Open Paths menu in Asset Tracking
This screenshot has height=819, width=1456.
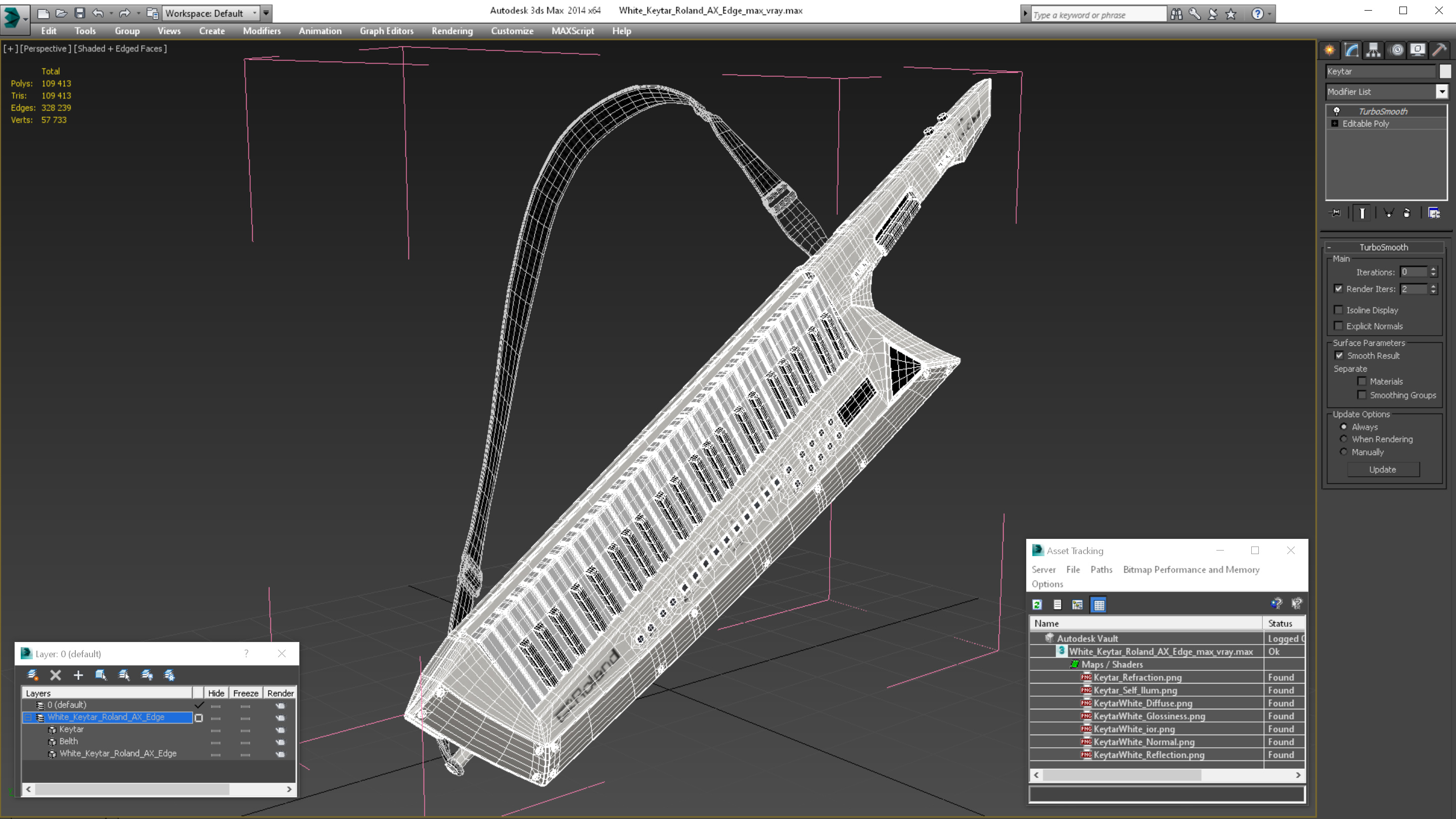pos(1101,570)
